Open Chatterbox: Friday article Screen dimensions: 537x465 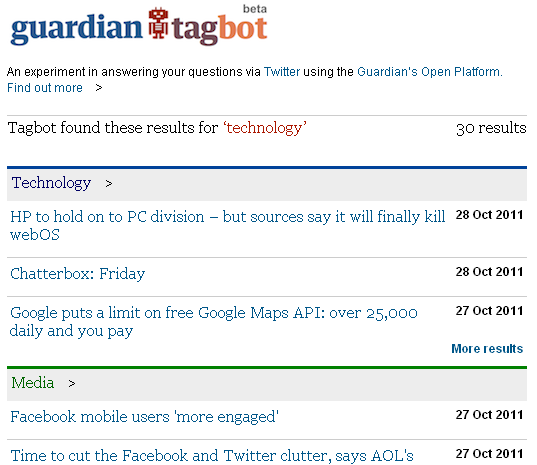pos(78,274)
